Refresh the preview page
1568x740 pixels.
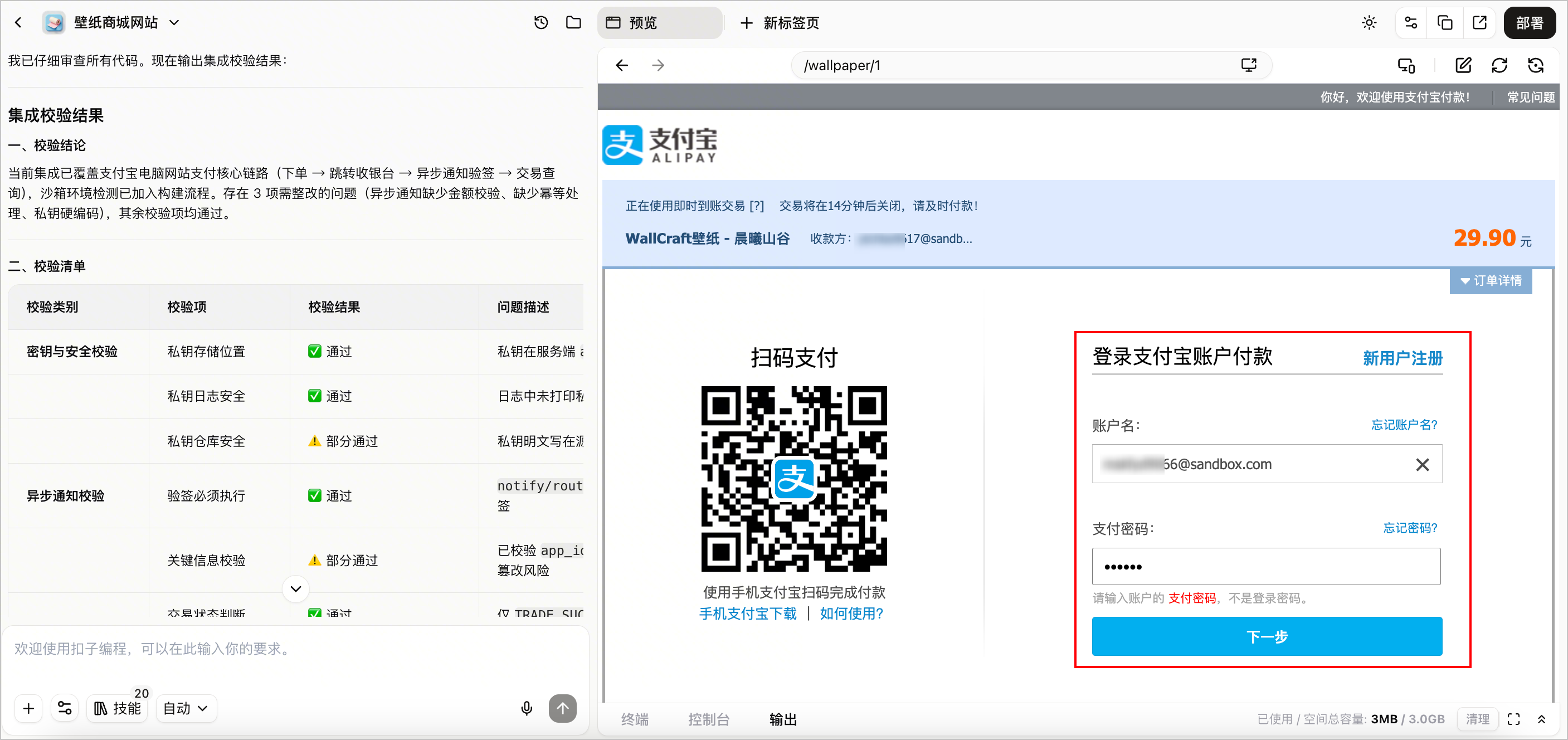[x=1499, y=65]
